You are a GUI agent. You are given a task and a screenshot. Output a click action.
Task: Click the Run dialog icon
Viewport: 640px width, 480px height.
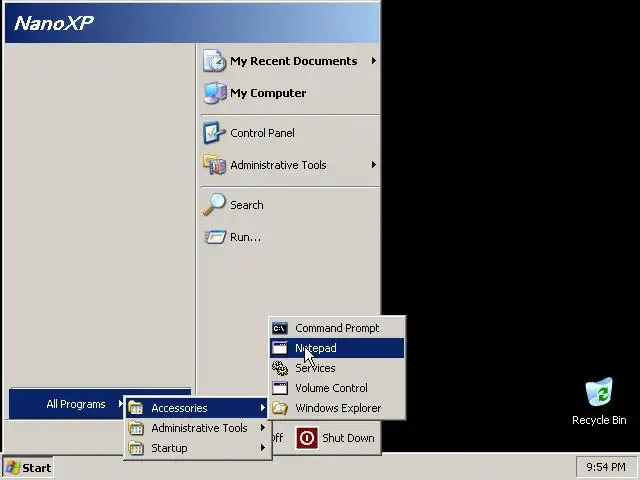click(215, 236)
